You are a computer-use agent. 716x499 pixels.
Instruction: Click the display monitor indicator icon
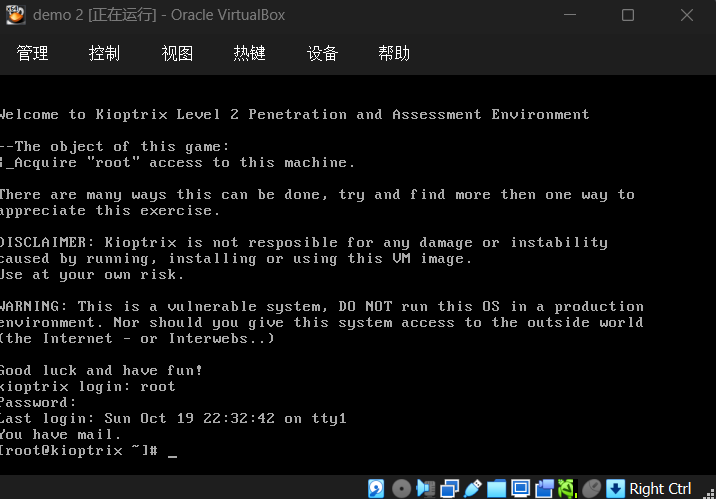point(521,489)
